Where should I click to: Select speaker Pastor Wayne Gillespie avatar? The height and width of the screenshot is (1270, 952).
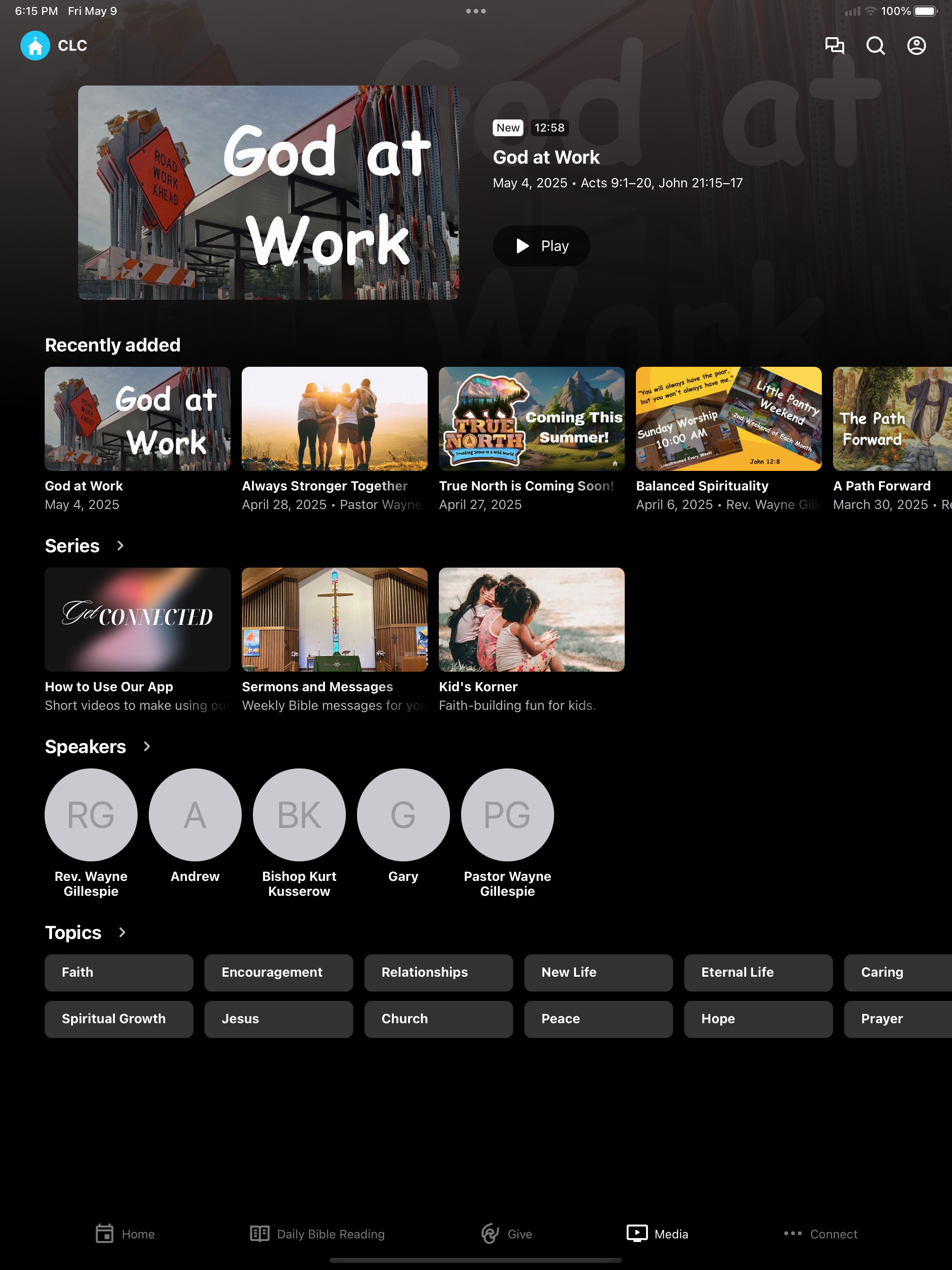point(507,815)
